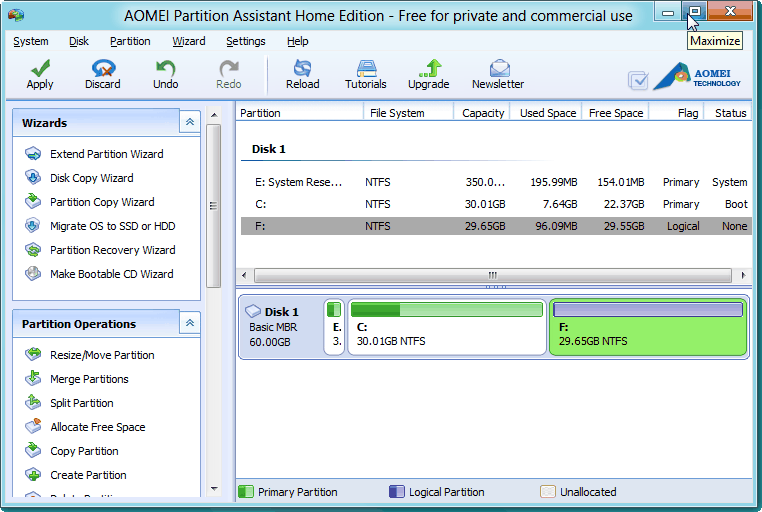
Task: Click the Primary Partition legend swatch
Action: click(246, 492)
